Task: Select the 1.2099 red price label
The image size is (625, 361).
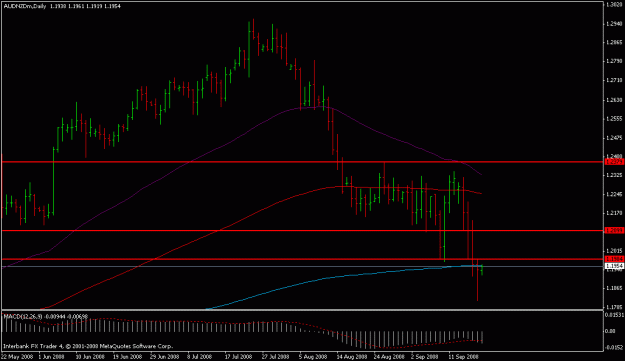Action: (x=614, y=230)
